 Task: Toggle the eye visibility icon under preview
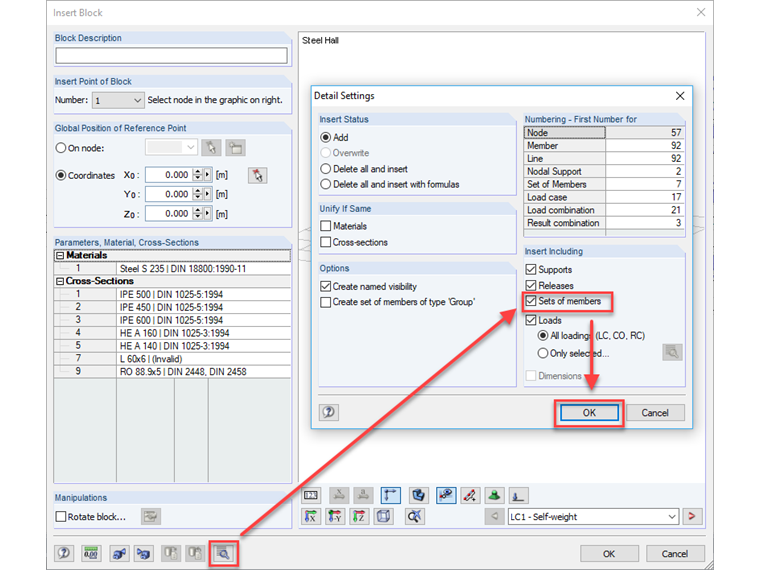pos(446,495)
